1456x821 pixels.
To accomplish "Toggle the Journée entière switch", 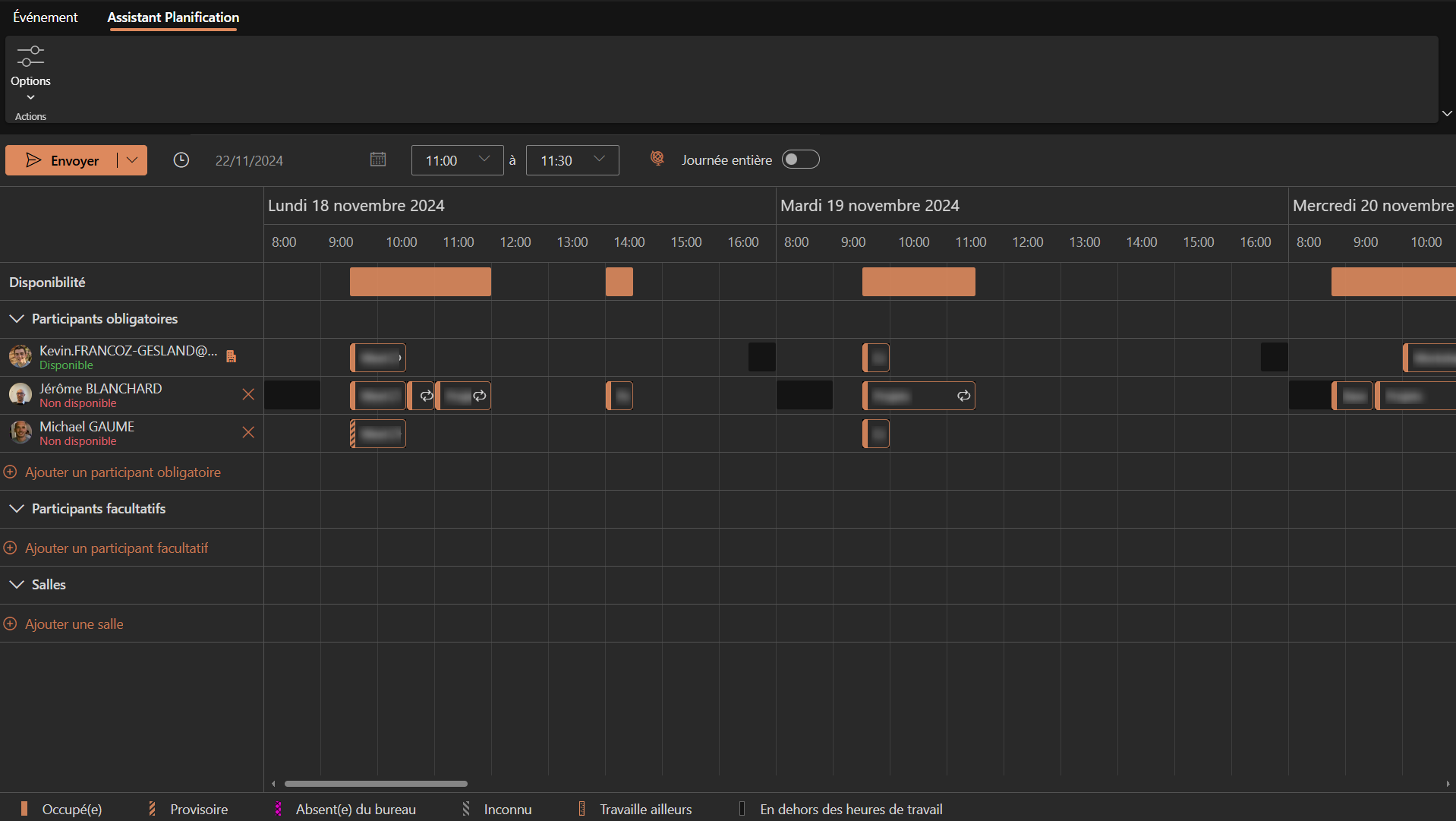I will [800, 159].
